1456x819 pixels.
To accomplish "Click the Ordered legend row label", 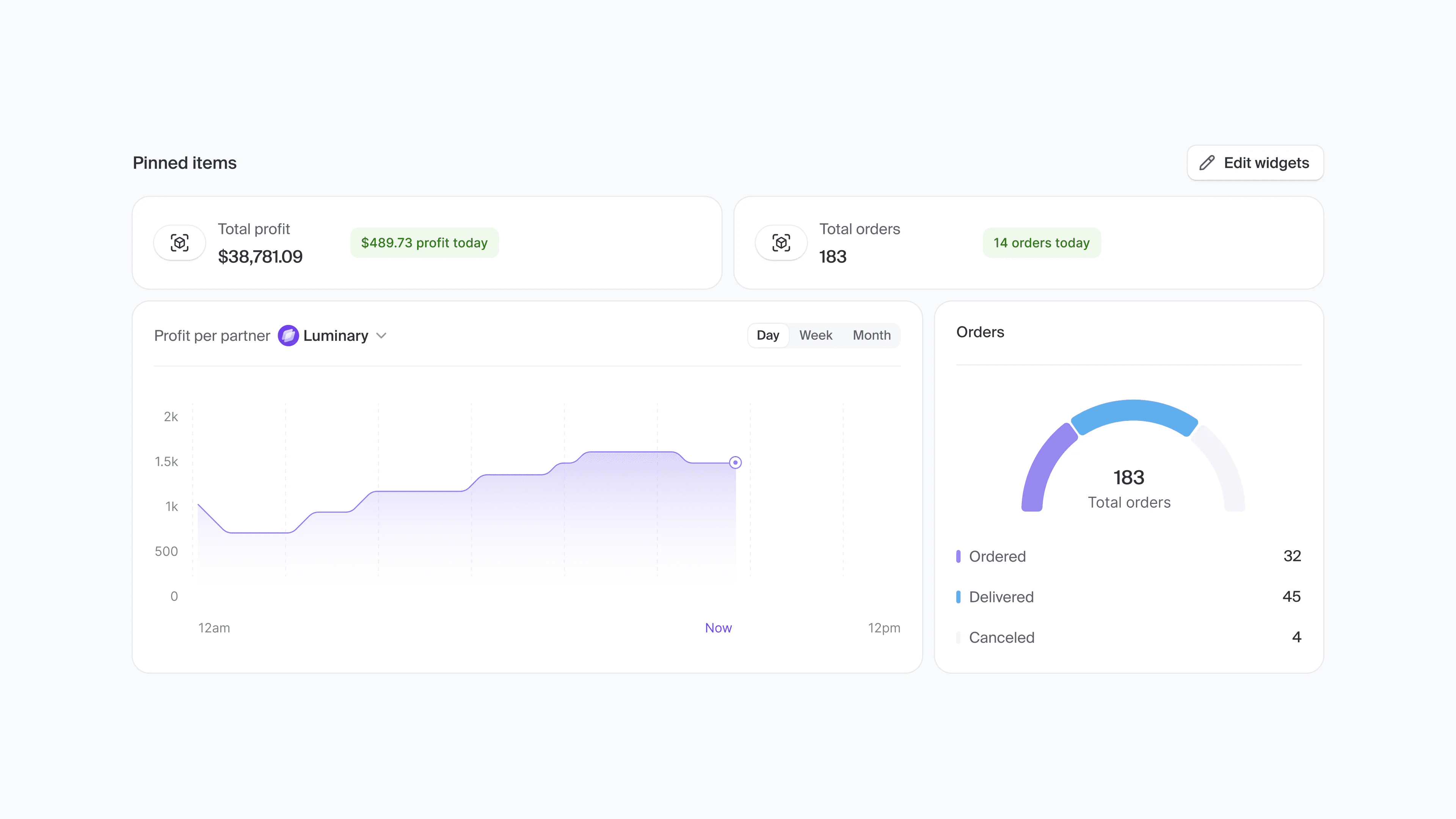I will pos(997,556).
